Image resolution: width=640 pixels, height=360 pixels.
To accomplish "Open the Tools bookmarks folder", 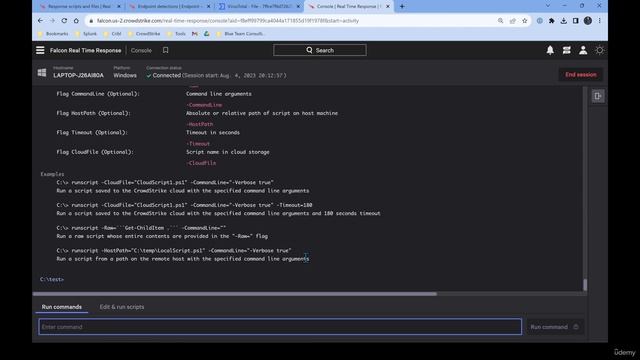I will point(176,34).
